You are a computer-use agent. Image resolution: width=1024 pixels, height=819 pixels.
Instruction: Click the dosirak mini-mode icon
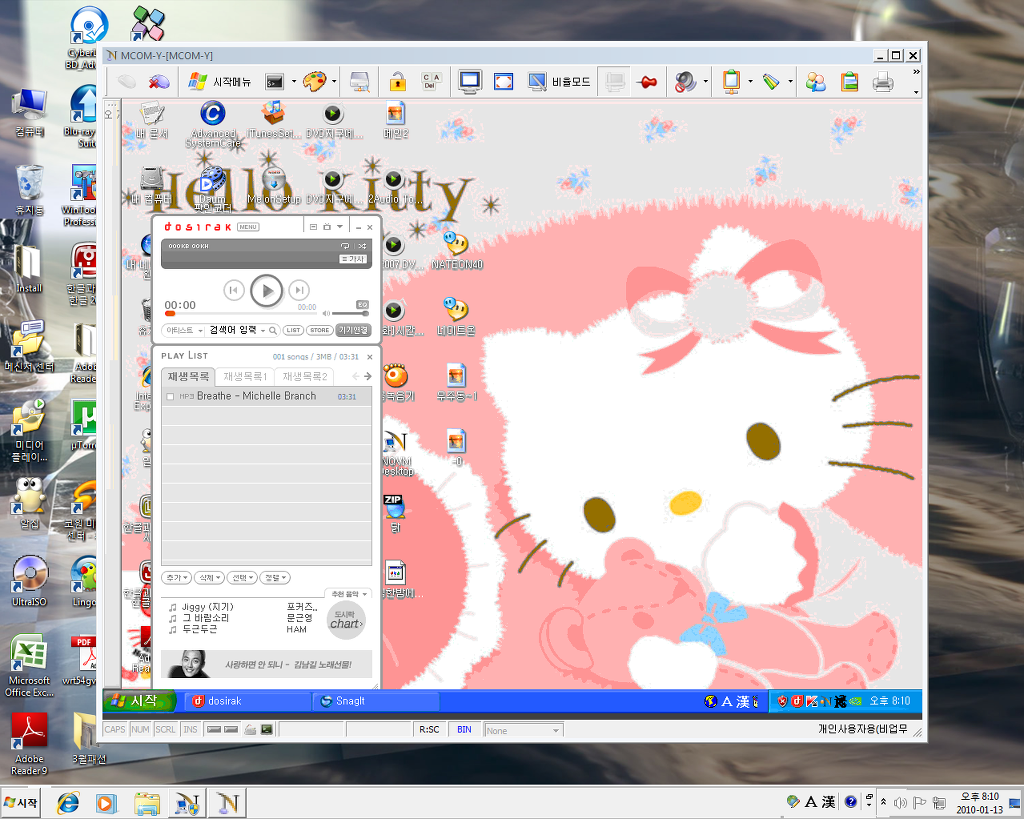313,227
